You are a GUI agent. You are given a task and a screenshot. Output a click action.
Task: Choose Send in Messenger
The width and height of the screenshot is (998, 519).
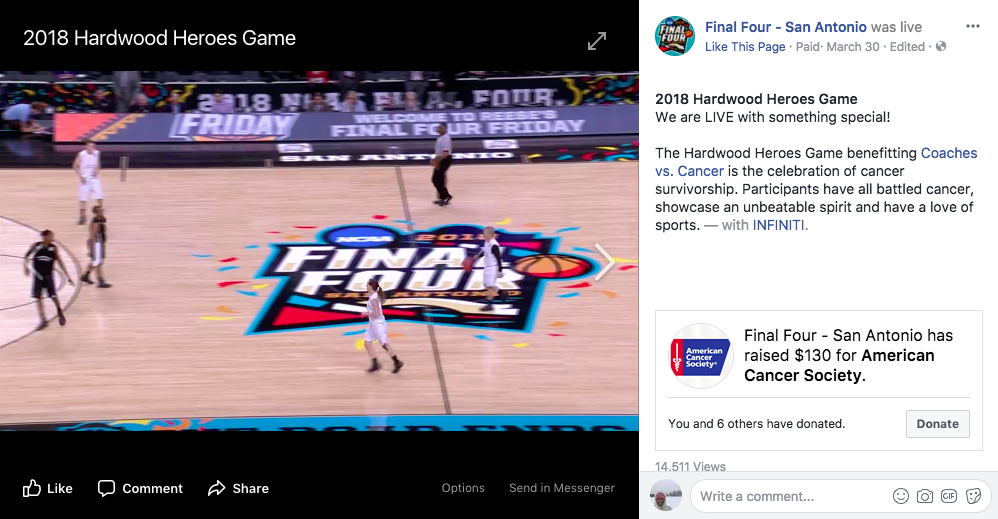coord(561,488)
